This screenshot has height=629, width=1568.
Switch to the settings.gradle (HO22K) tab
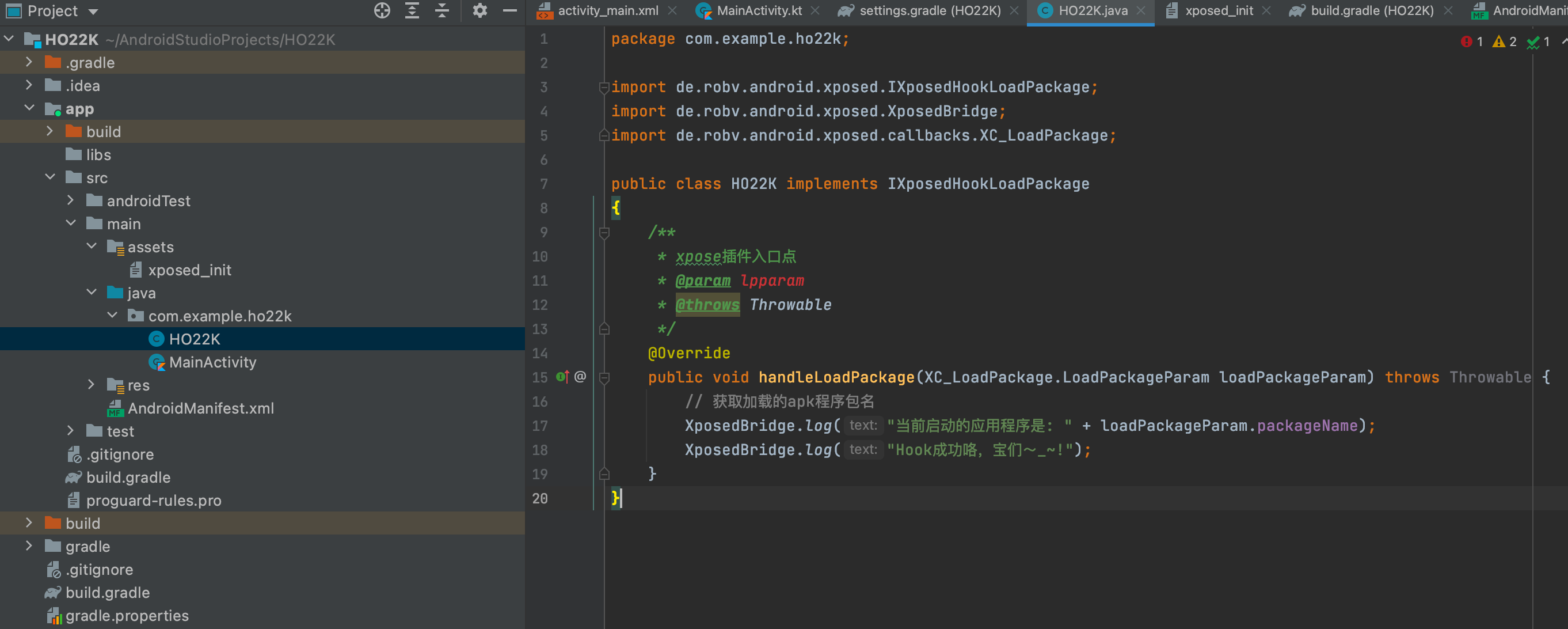tap(930, 10)
